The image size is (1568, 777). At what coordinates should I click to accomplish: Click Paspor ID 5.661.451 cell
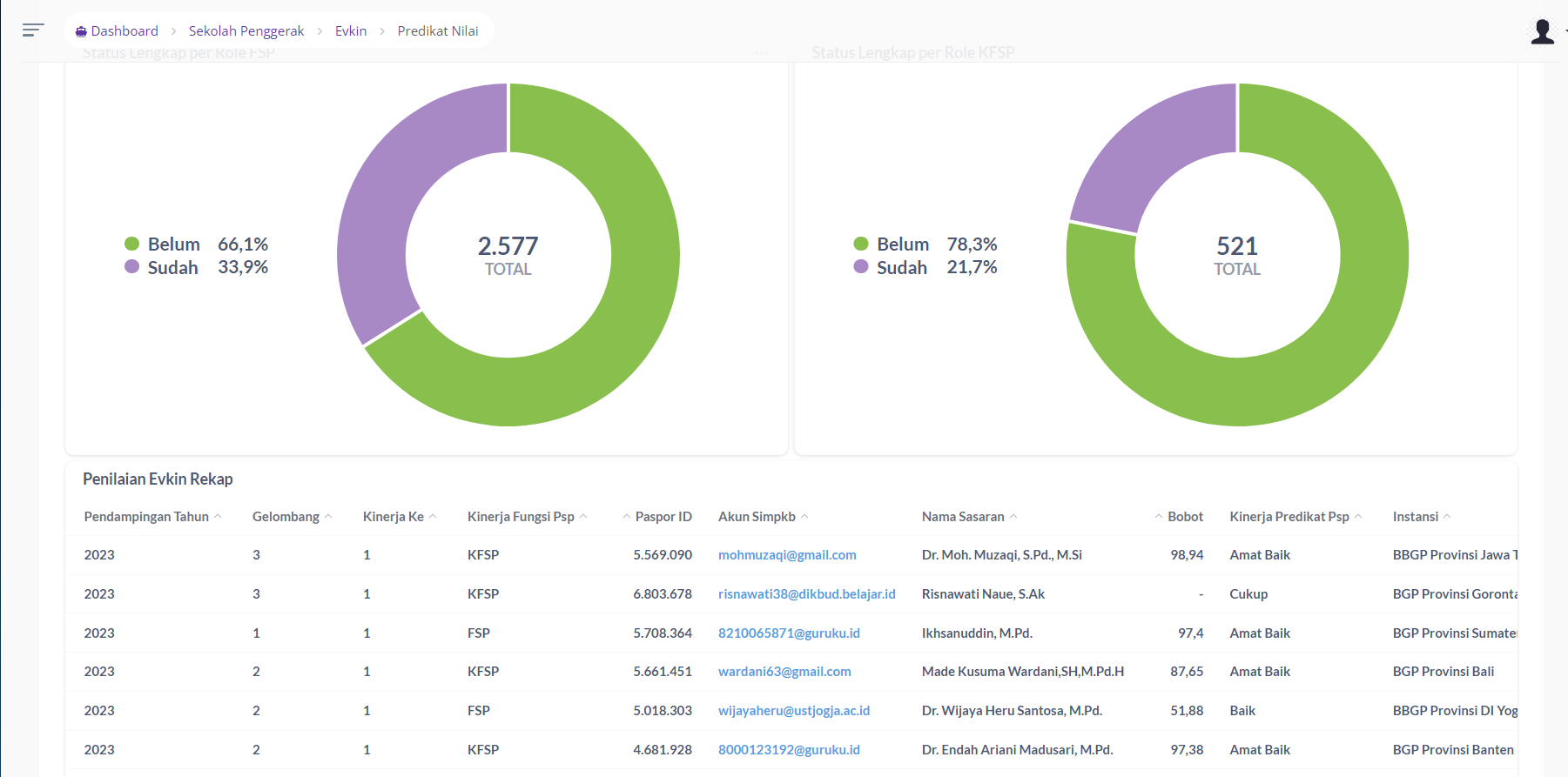(663, 672)
